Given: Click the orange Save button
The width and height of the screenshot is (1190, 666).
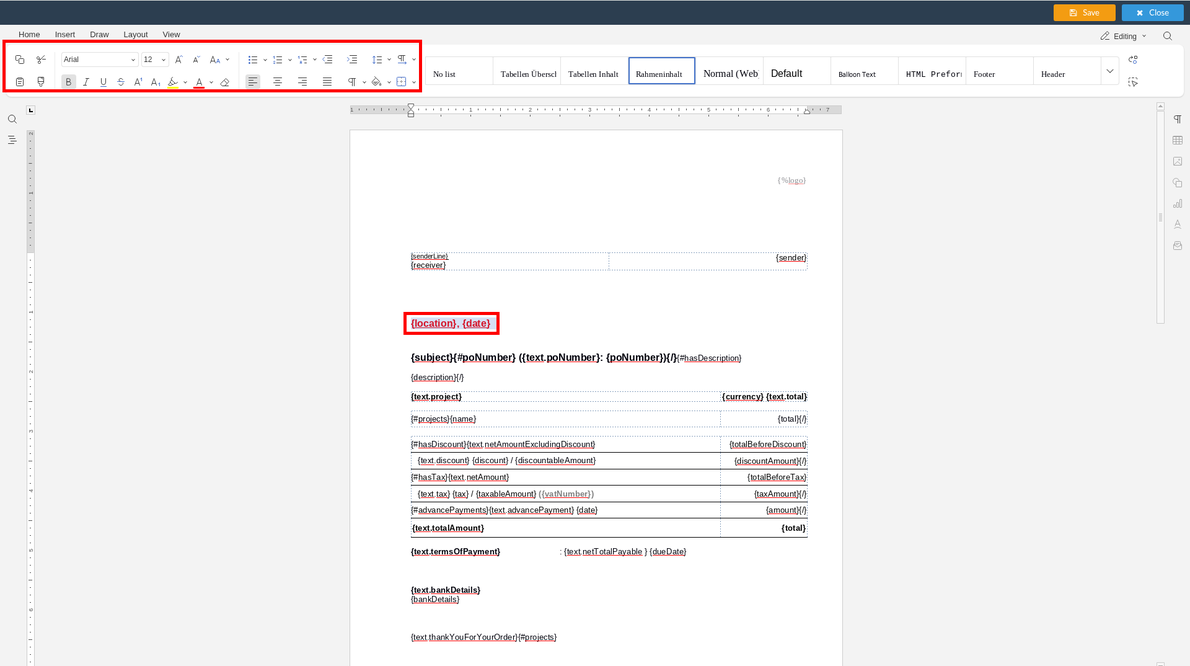Looking at the screenshot, I should [1084, 13].
